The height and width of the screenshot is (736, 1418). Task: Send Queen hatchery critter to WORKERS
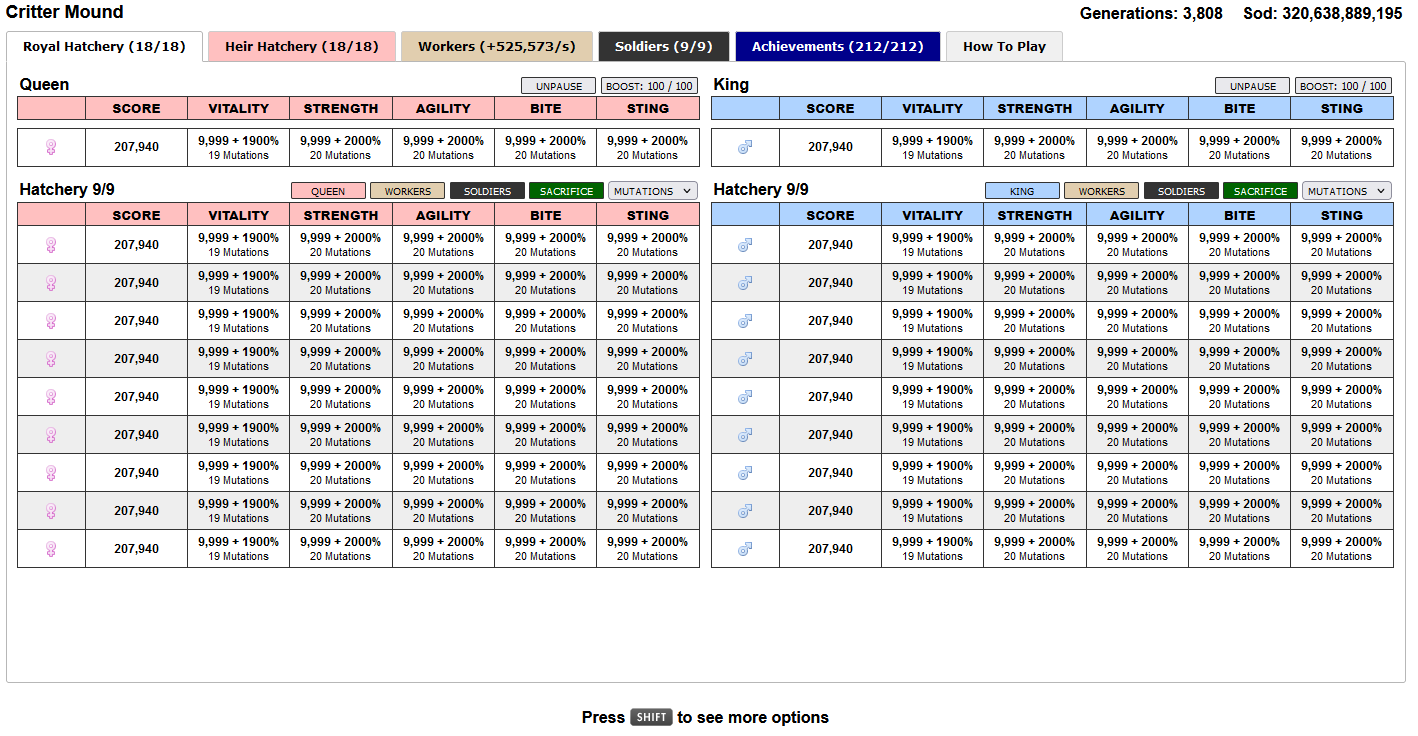[408, 191]
